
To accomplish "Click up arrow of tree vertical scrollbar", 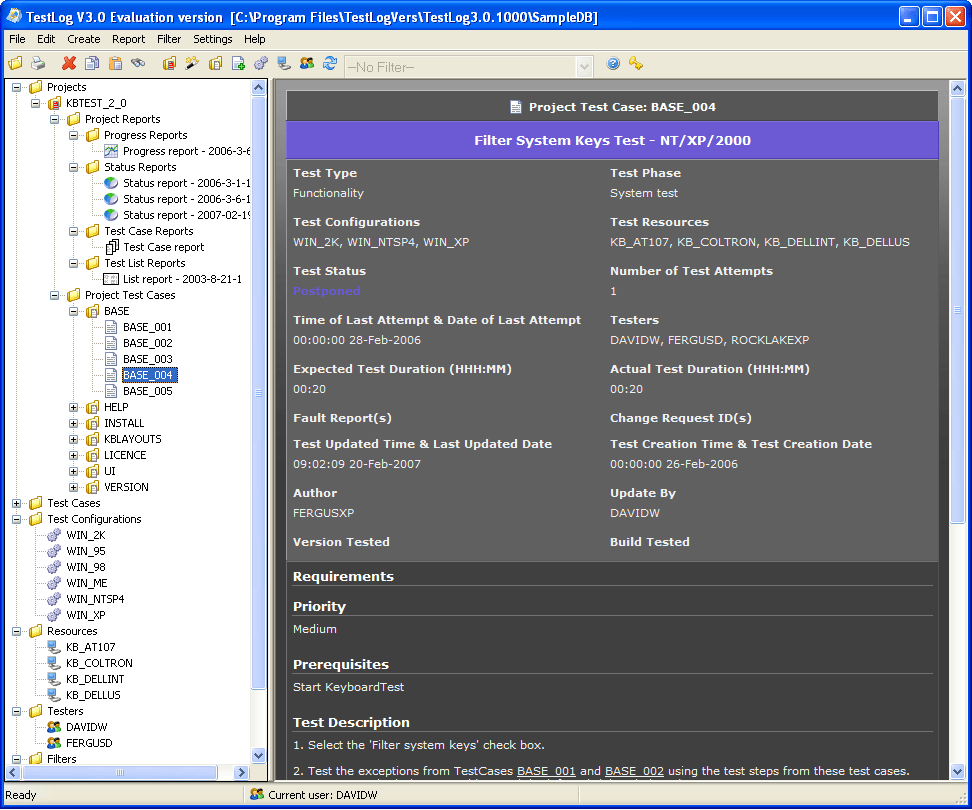I will (258, 88).
